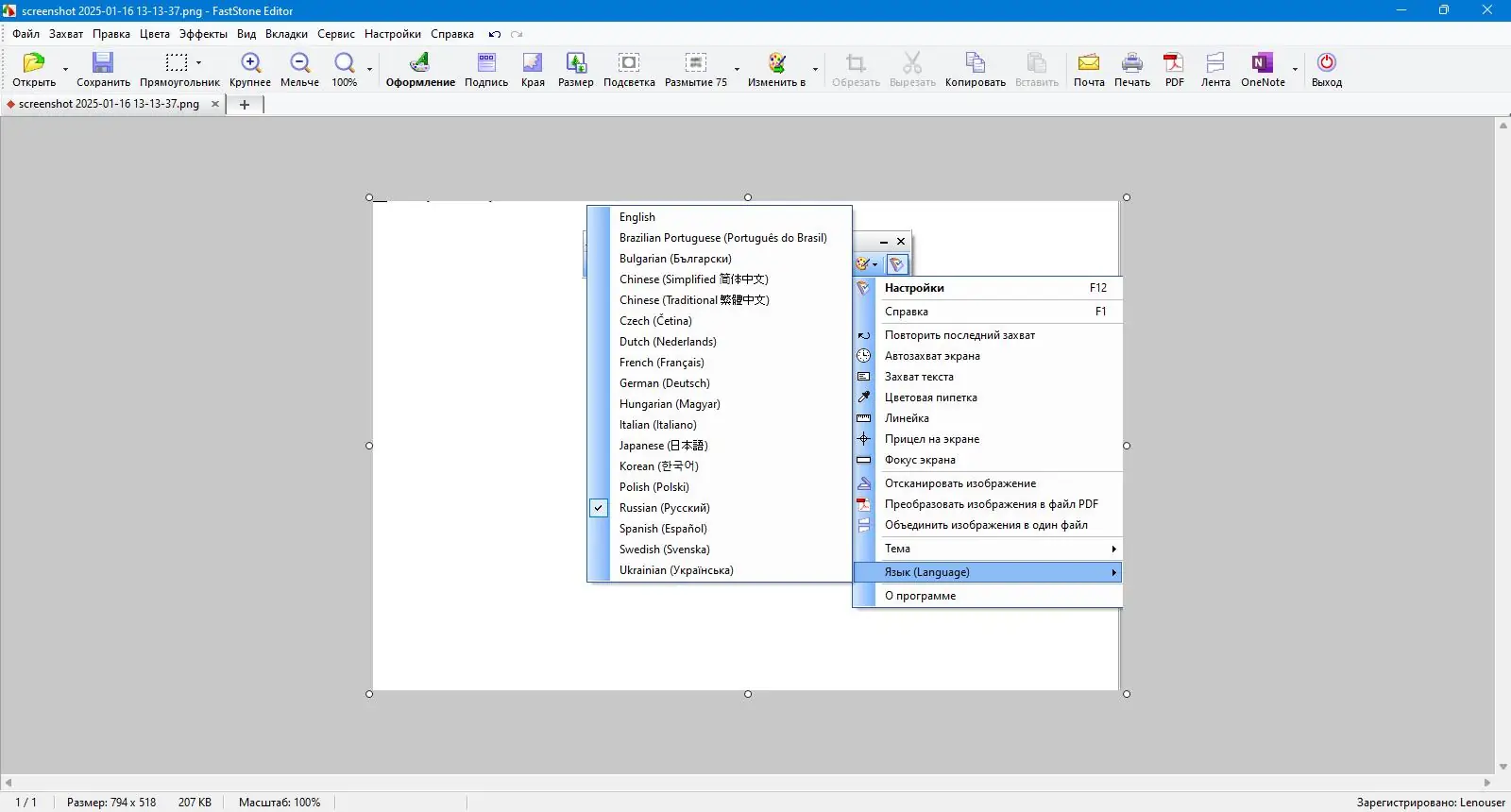Click the horizontal scrollbar left arrow

(8, 783)
